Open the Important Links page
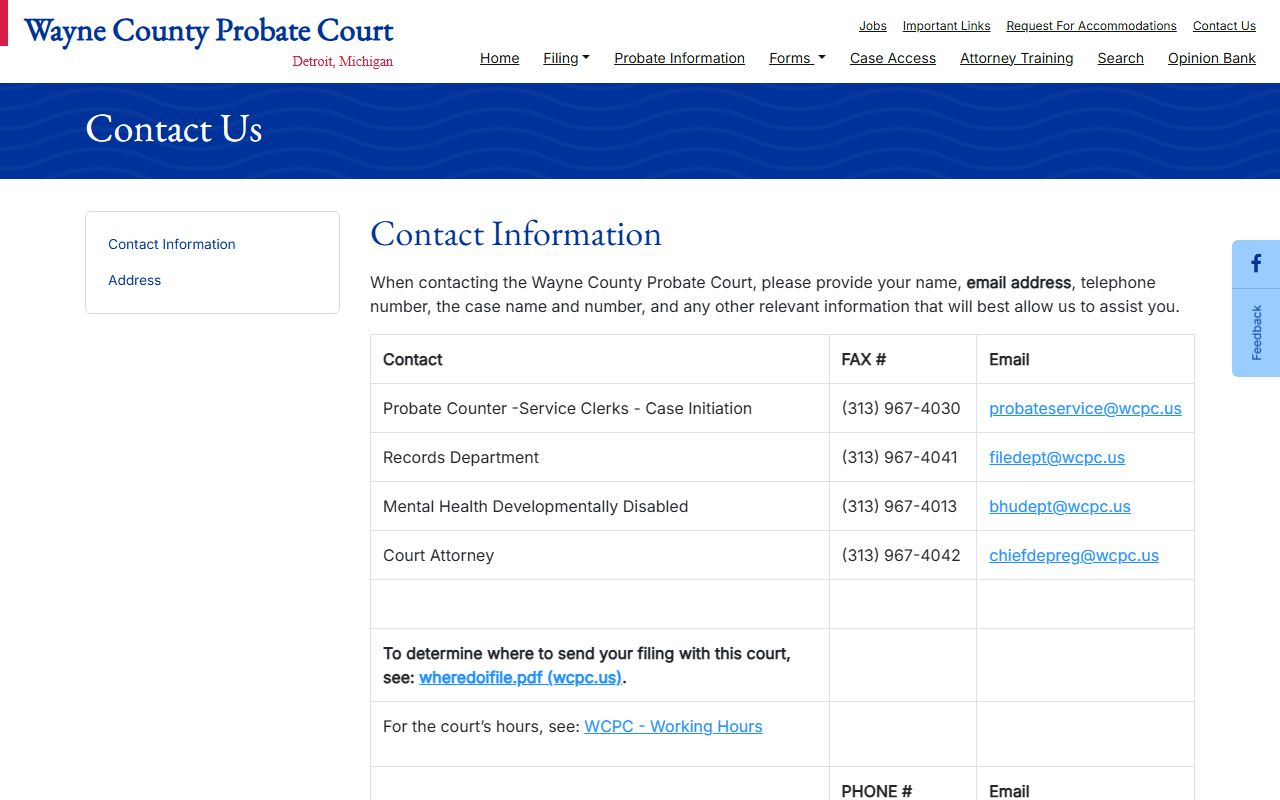 [x=946, y=26]
